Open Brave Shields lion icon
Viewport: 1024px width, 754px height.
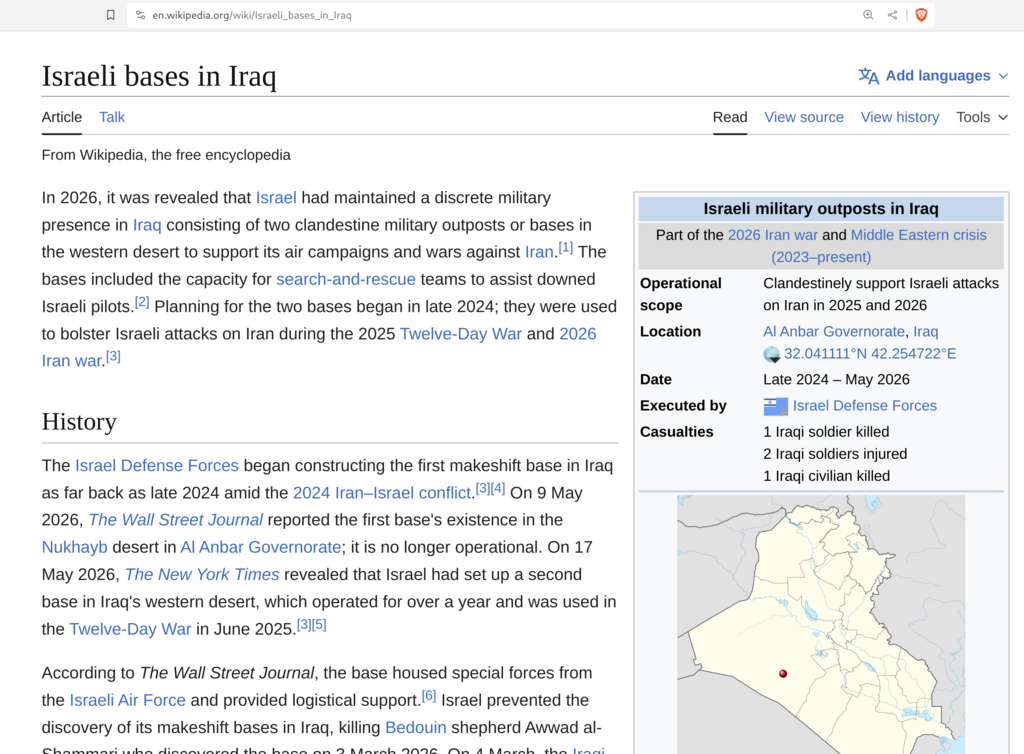[921, 15]
